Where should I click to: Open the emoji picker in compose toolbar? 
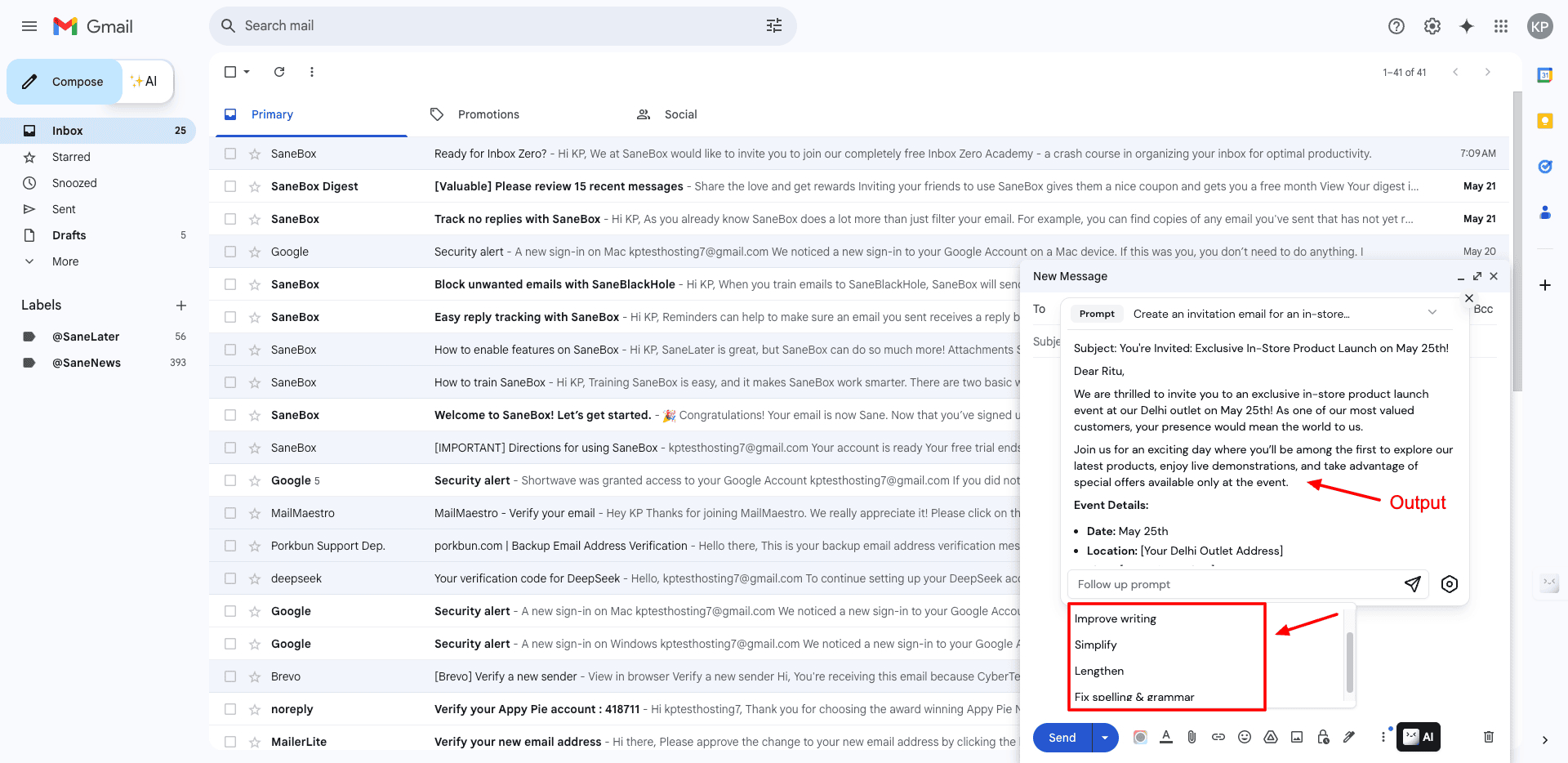(x=1244, y=737)
